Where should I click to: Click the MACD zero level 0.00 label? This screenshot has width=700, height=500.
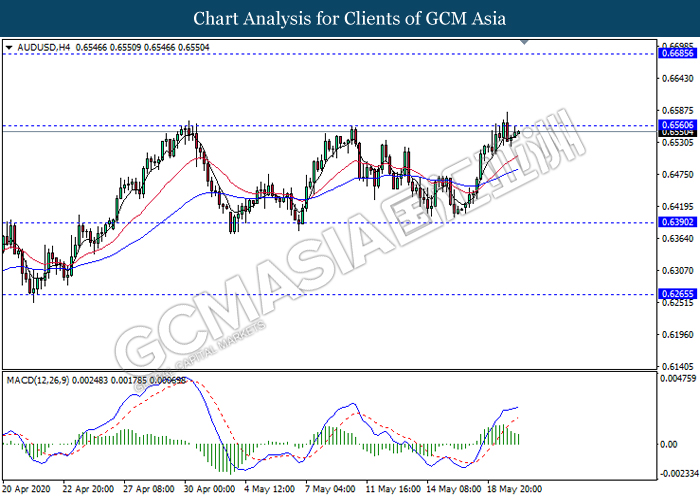668,444
